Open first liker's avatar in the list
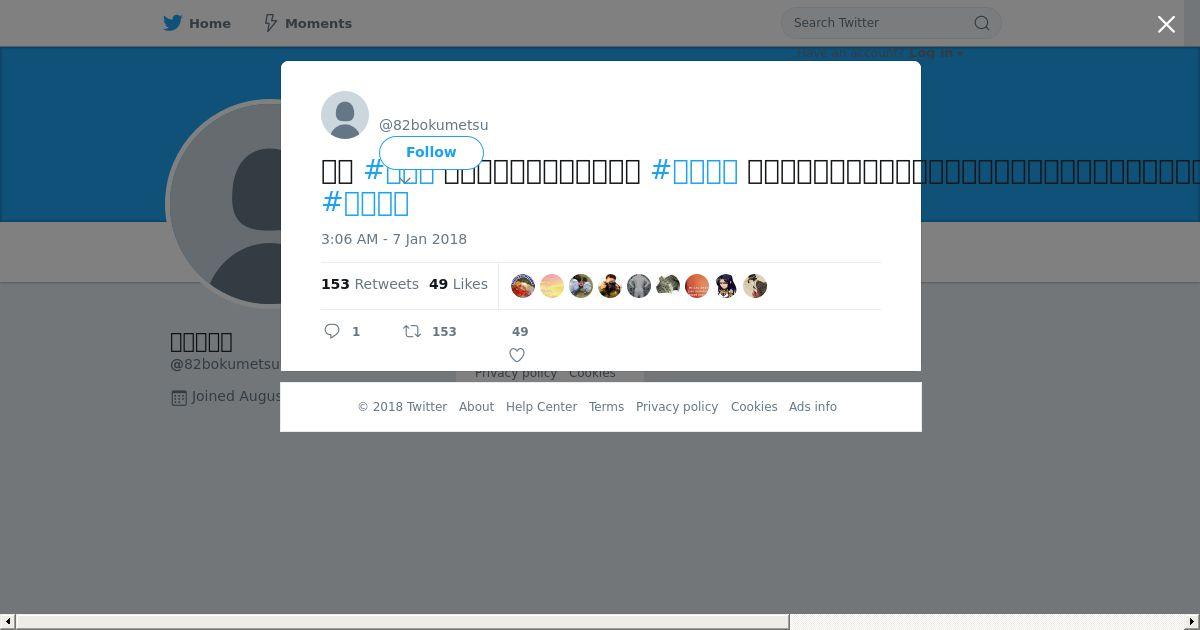Viewport: 1200px width, 630px height. click(523, 286)
